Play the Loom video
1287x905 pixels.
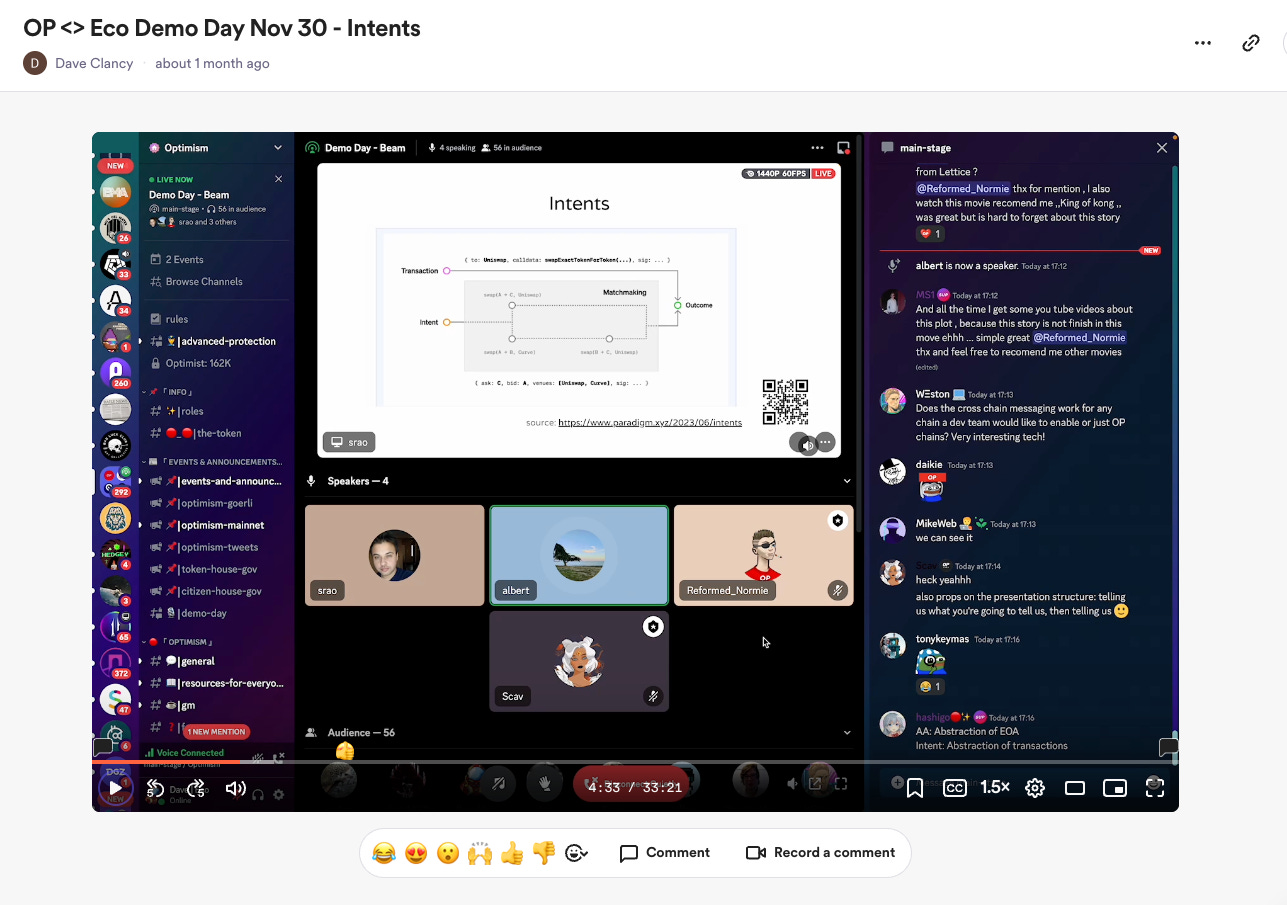click(115, 788)
